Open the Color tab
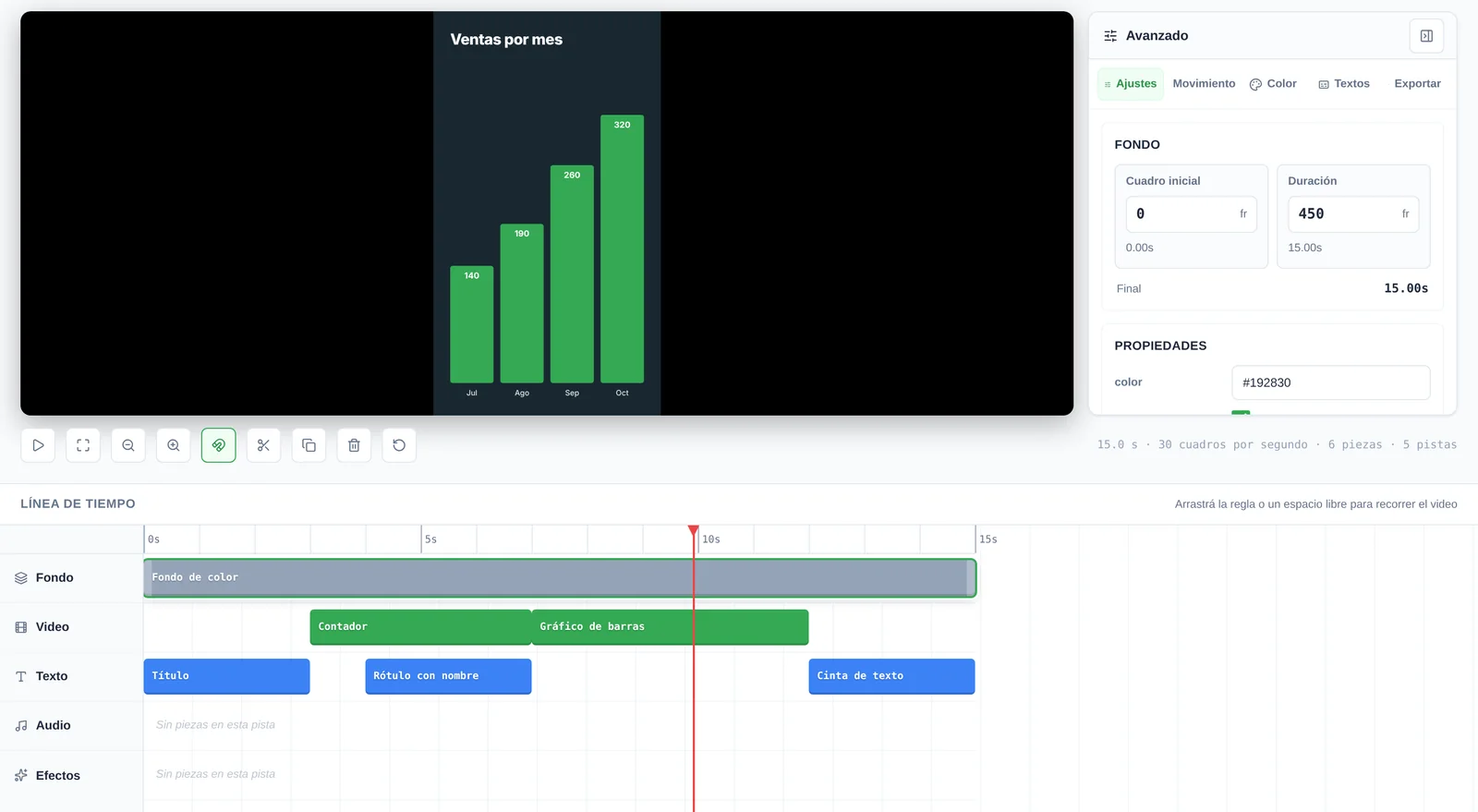Image resolution: width=1478 pixels, height=812 pixels. [1273, 83]
